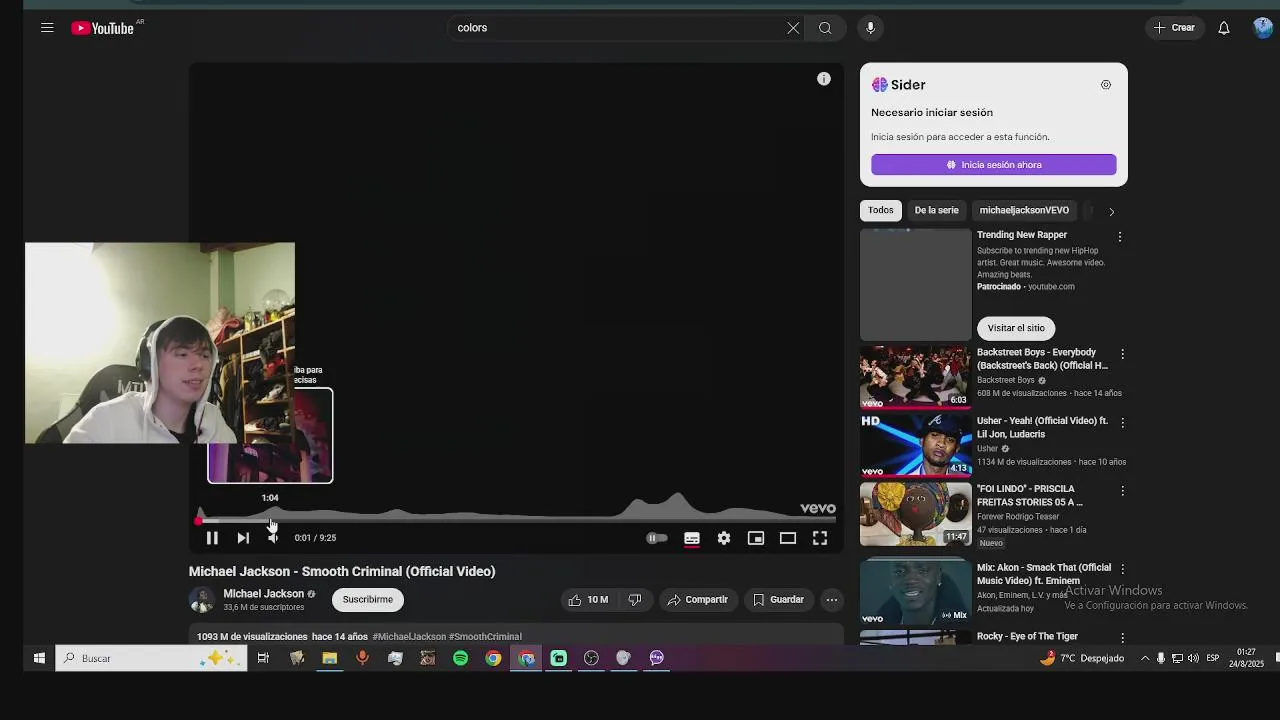Open the orange microphone app on taskbar
The height and width of the screenshot is (720, 1280).
click(x=362, y=658)
